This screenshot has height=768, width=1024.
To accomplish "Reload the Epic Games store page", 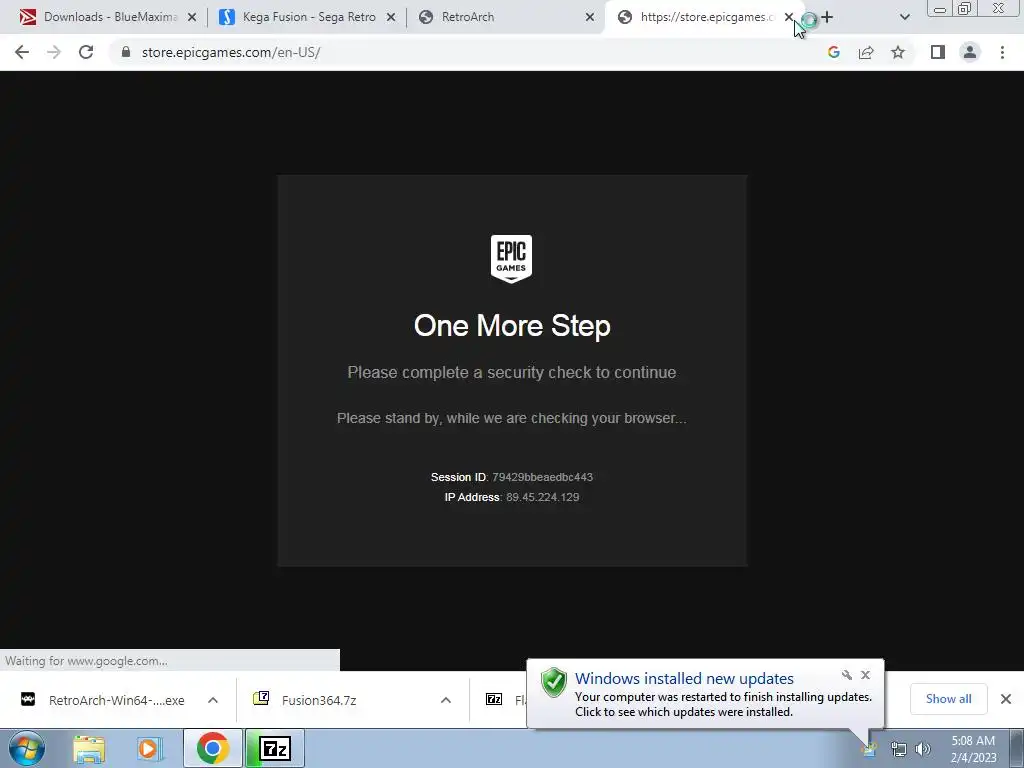I will coord(86,52).
